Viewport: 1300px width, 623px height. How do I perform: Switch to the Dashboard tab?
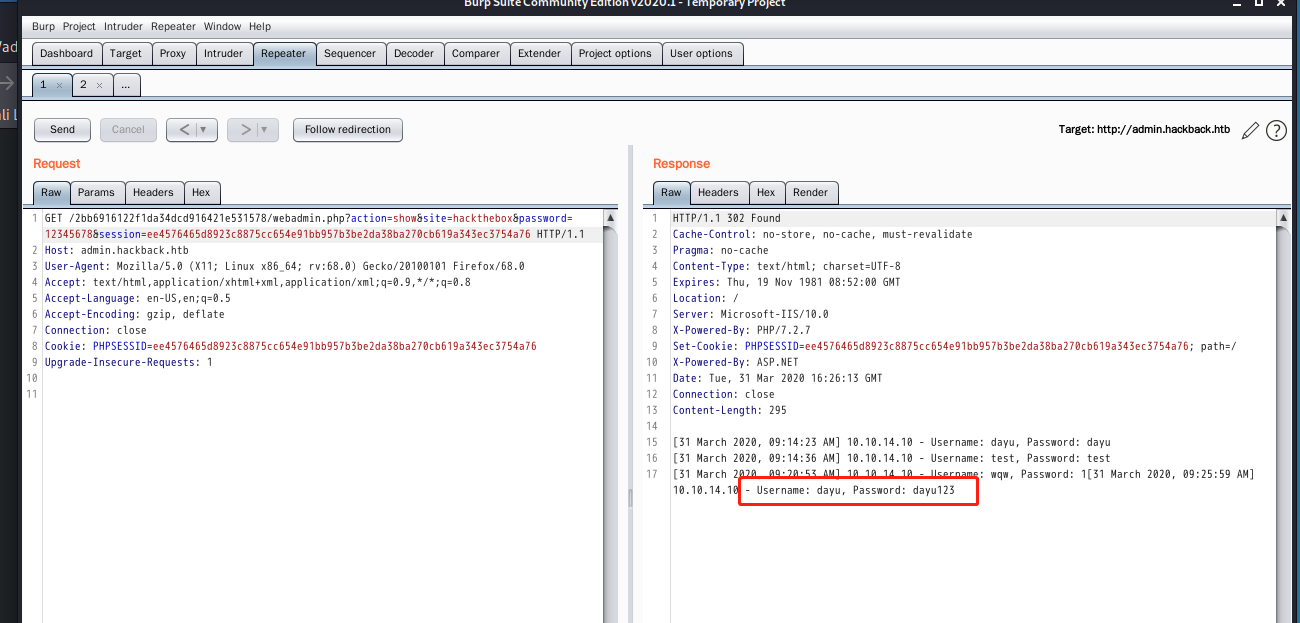point(67,54)
